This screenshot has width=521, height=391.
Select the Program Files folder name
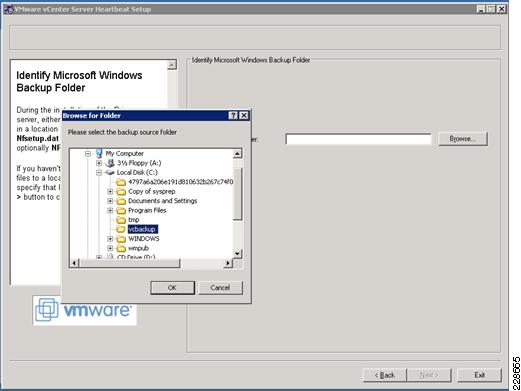click(x=147, y=211)
